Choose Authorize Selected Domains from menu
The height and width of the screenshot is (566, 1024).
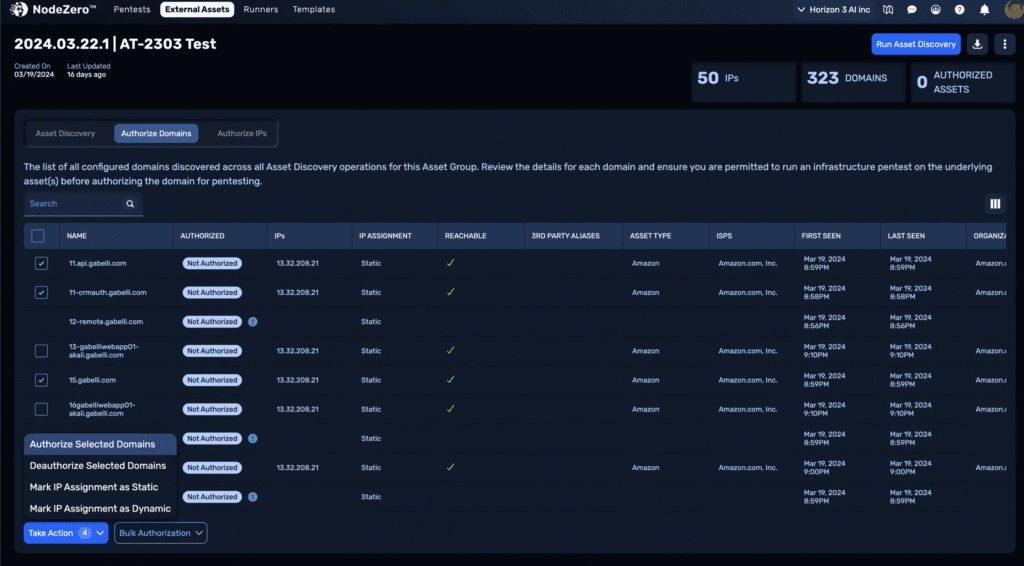(93, 444)
